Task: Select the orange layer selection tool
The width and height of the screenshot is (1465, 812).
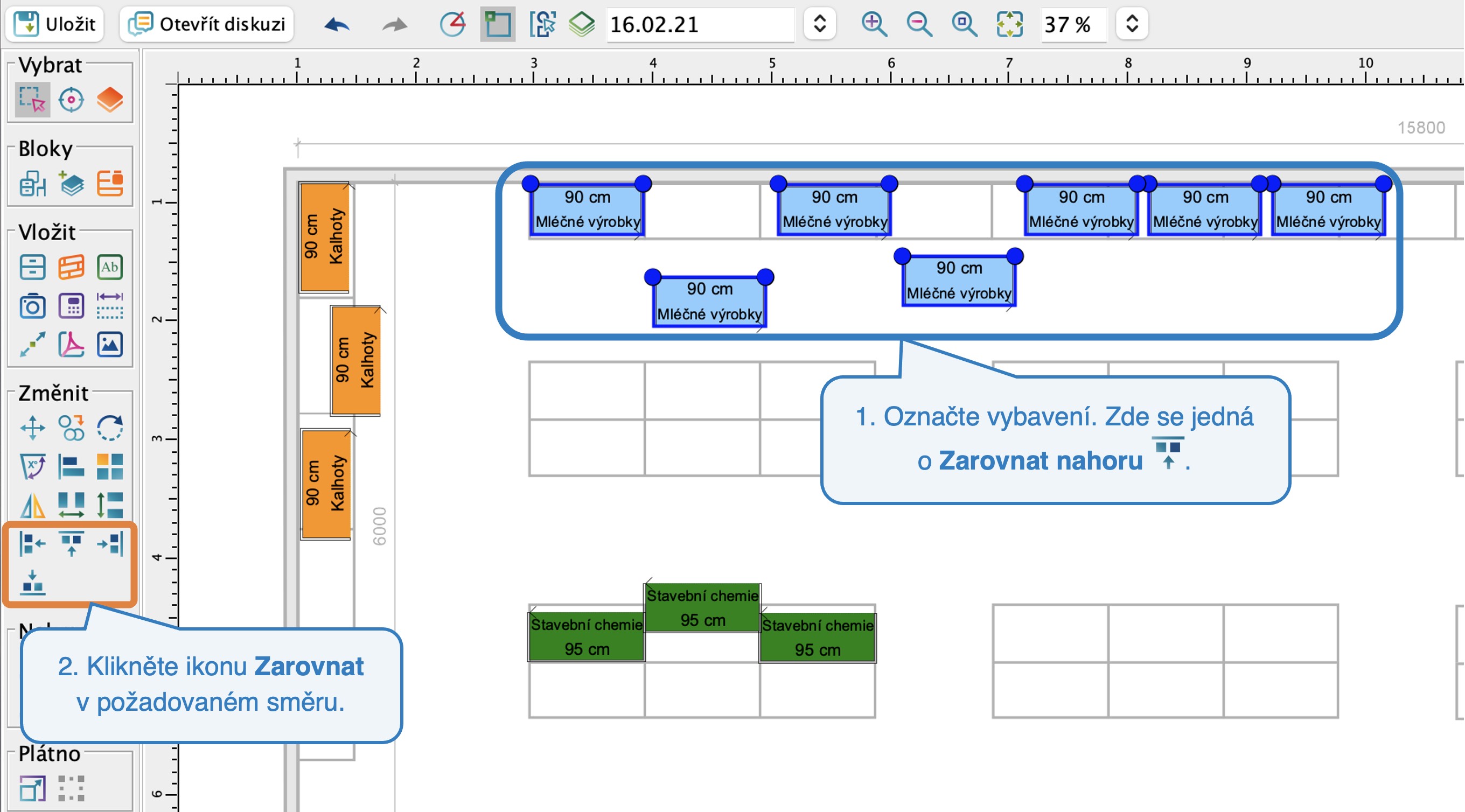Action: (x=110, y=100)
